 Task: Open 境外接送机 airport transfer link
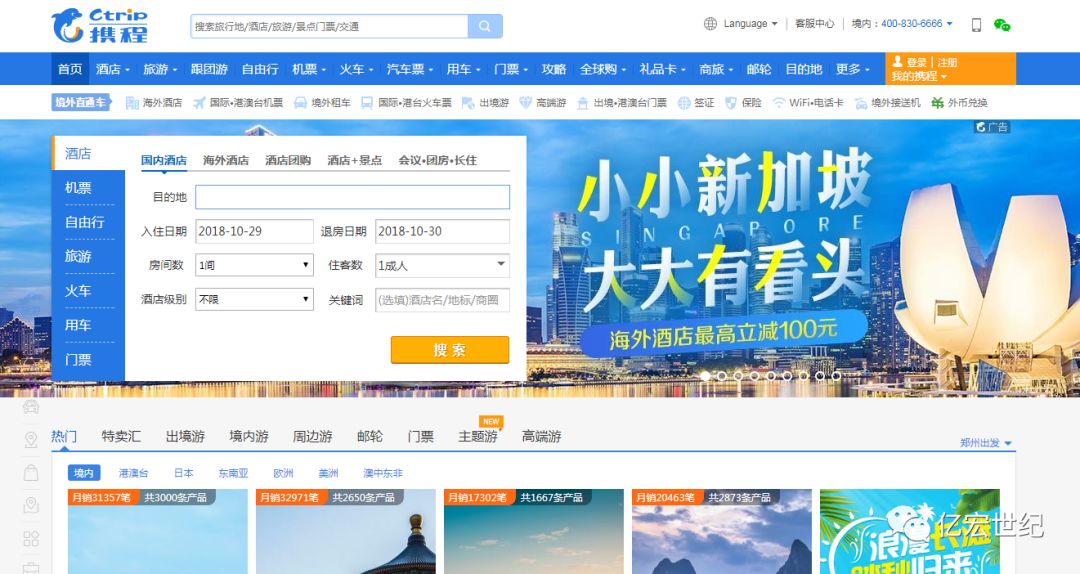[887, 103]
